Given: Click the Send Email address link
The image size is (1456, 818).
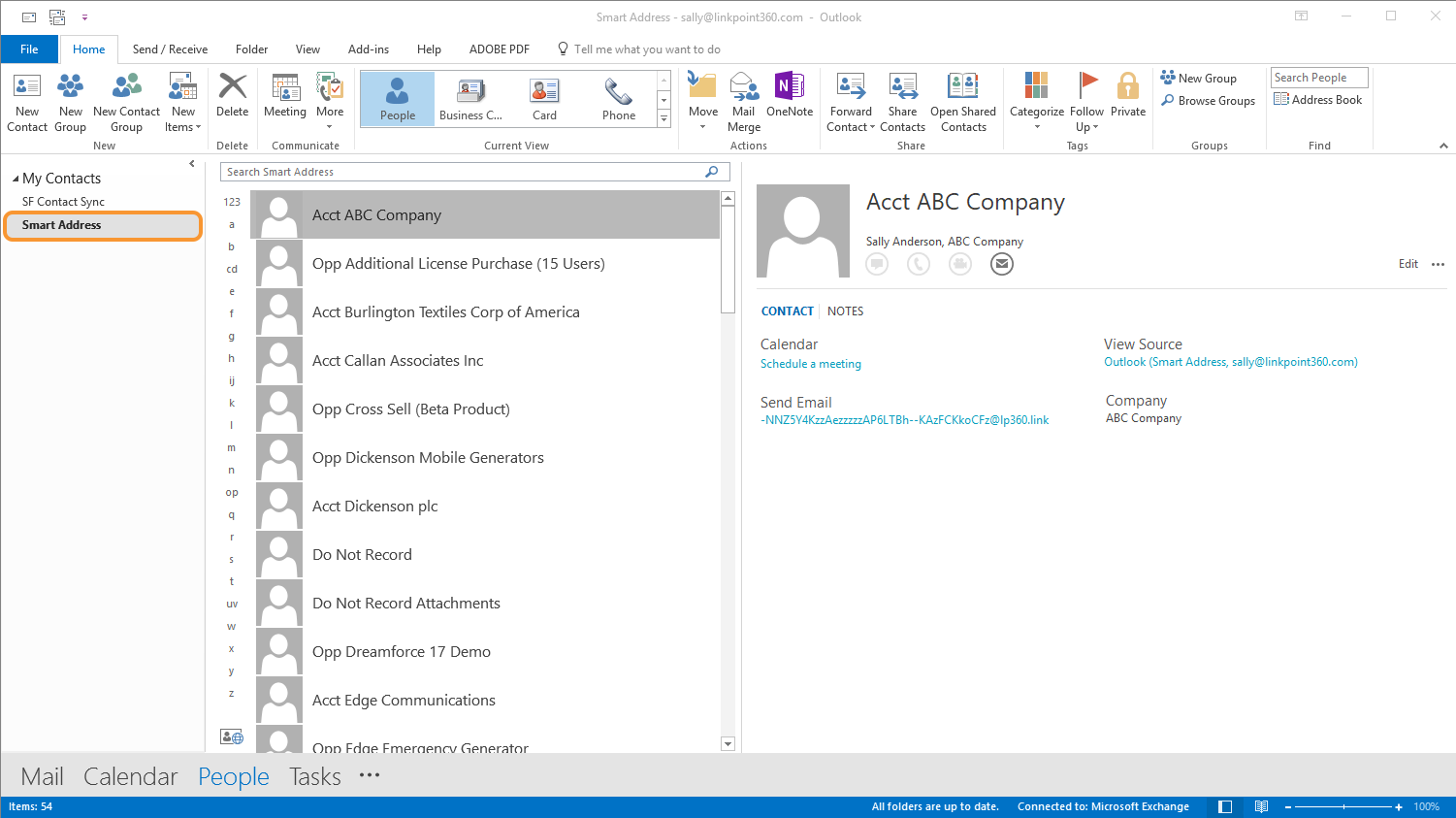Looking at the screenshot, I should tap(905, 420).
